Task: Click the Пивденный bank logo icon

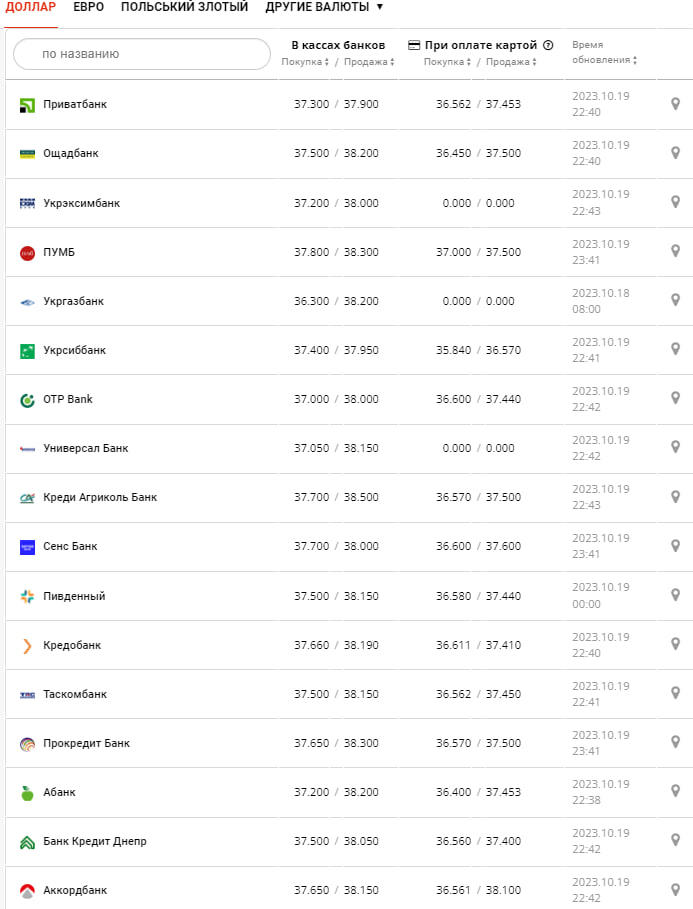Action: (27, 596)
